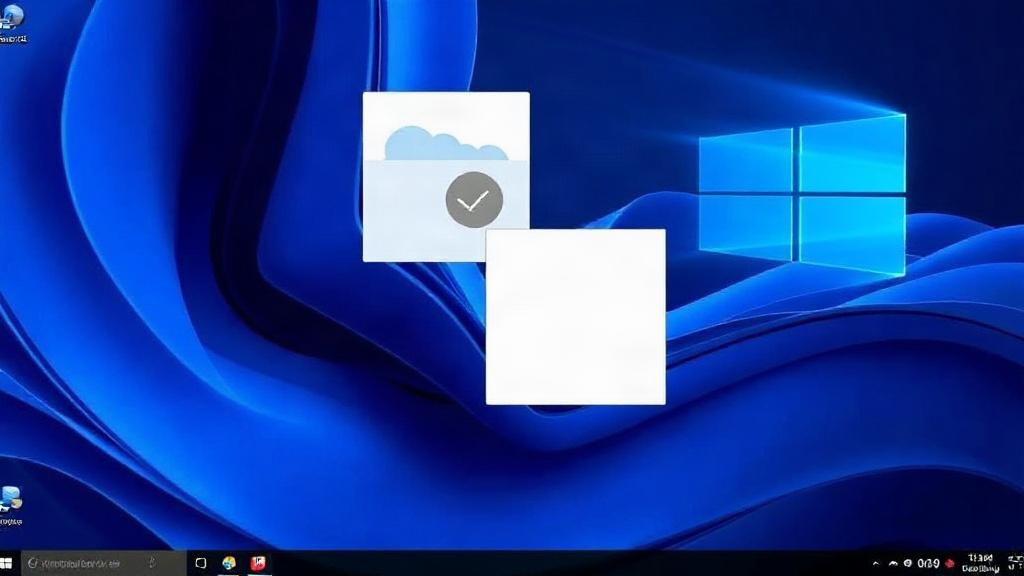
Task: Launch the colorful round taskbar app
Action: pyautogui.click(x=229, y=563)
